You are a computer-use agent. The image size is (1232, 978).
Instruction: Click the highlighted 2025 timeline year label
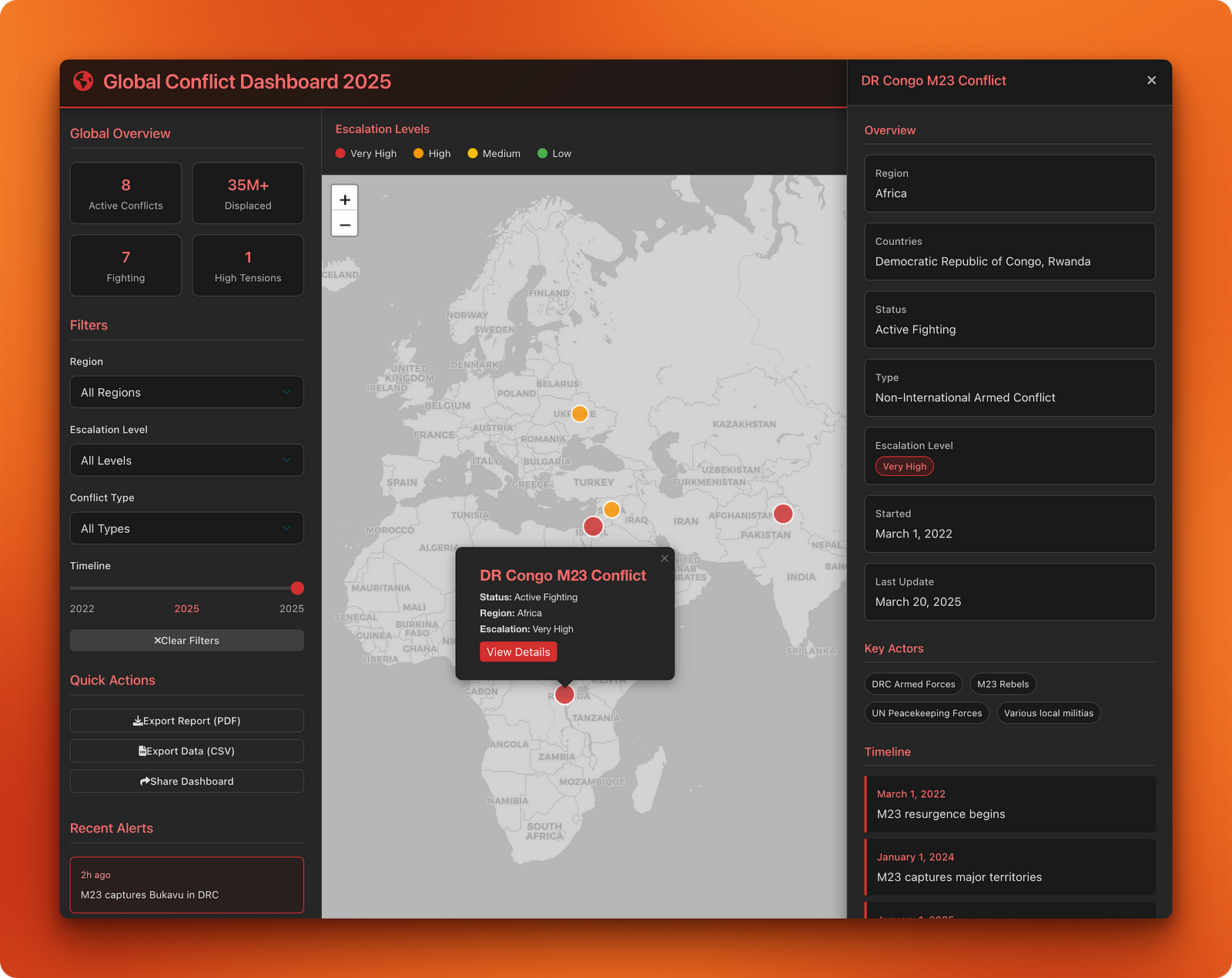tap(186, 608)
